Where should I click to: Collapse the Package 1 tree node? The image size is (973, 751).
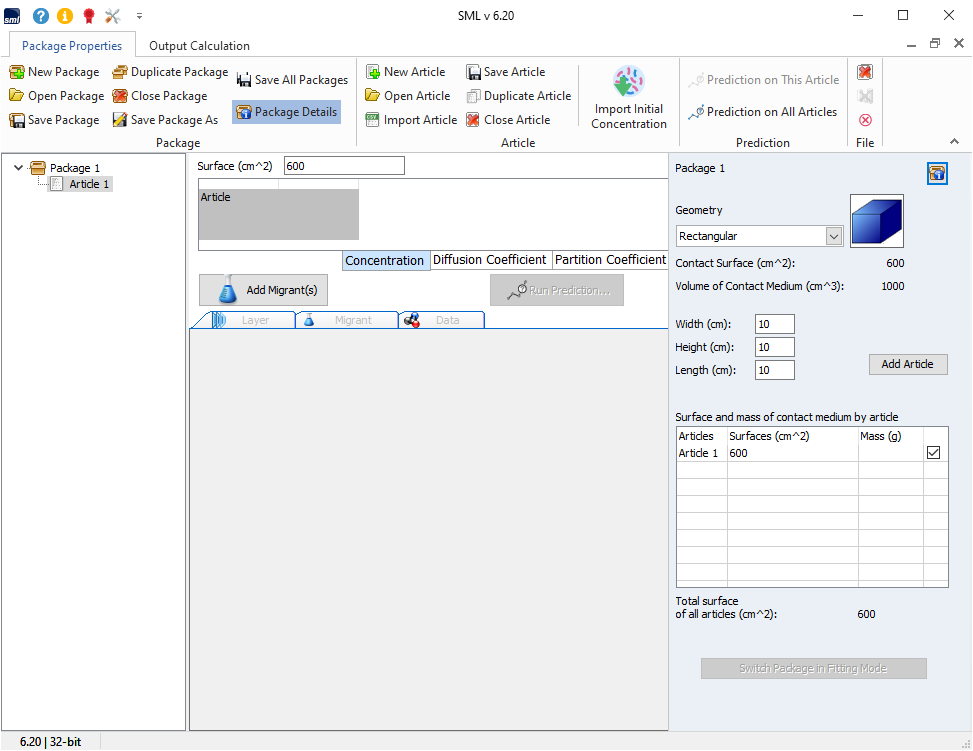19,168
